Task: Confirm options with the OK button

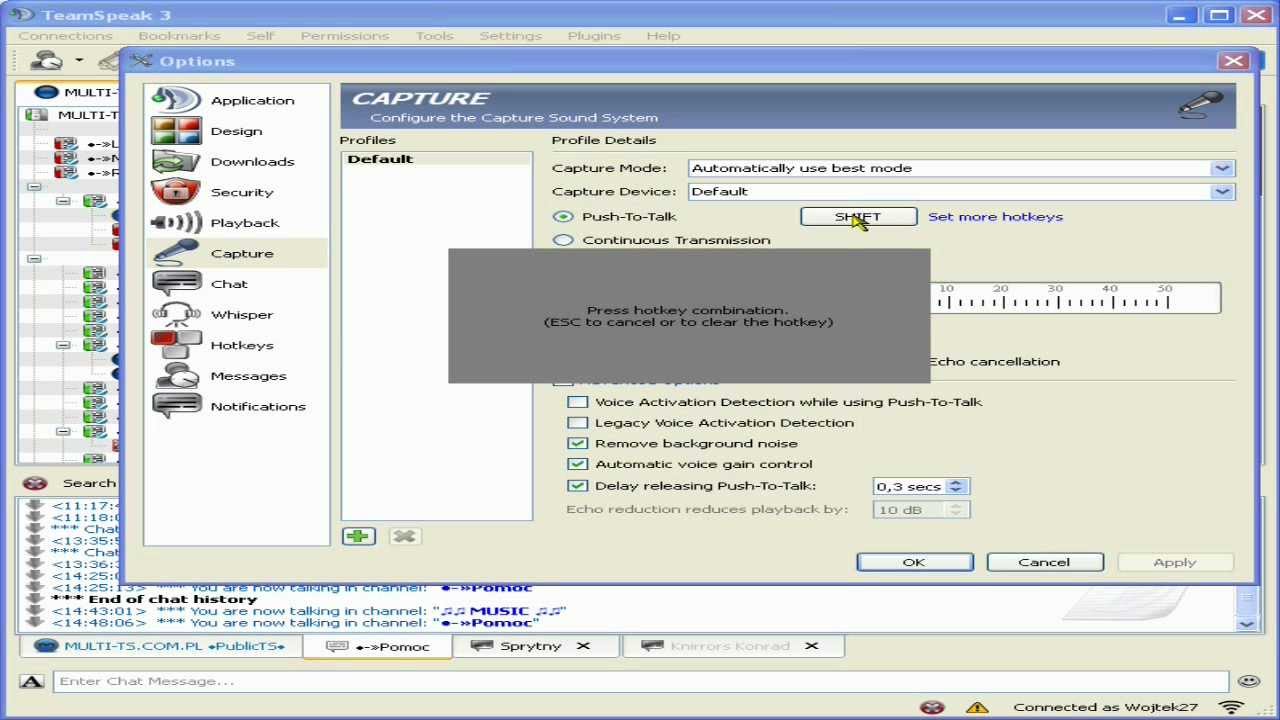Action: tap(914, 562)
